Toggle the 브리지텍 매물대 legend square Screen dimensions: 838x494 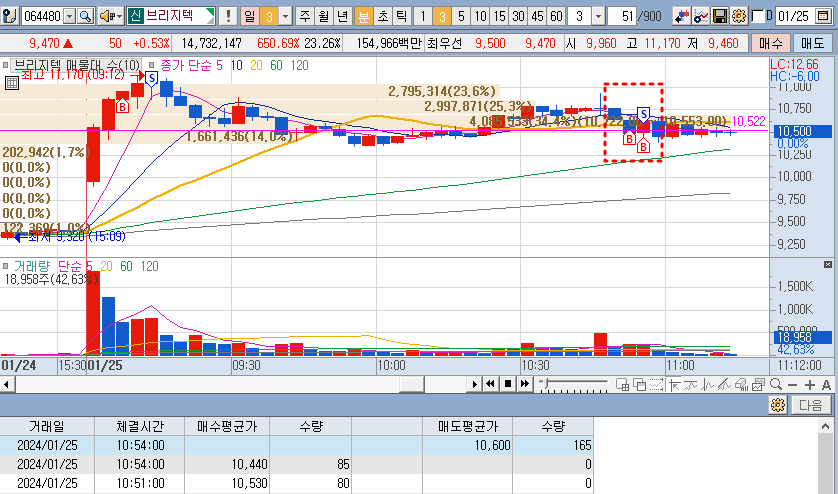[5, 65]
